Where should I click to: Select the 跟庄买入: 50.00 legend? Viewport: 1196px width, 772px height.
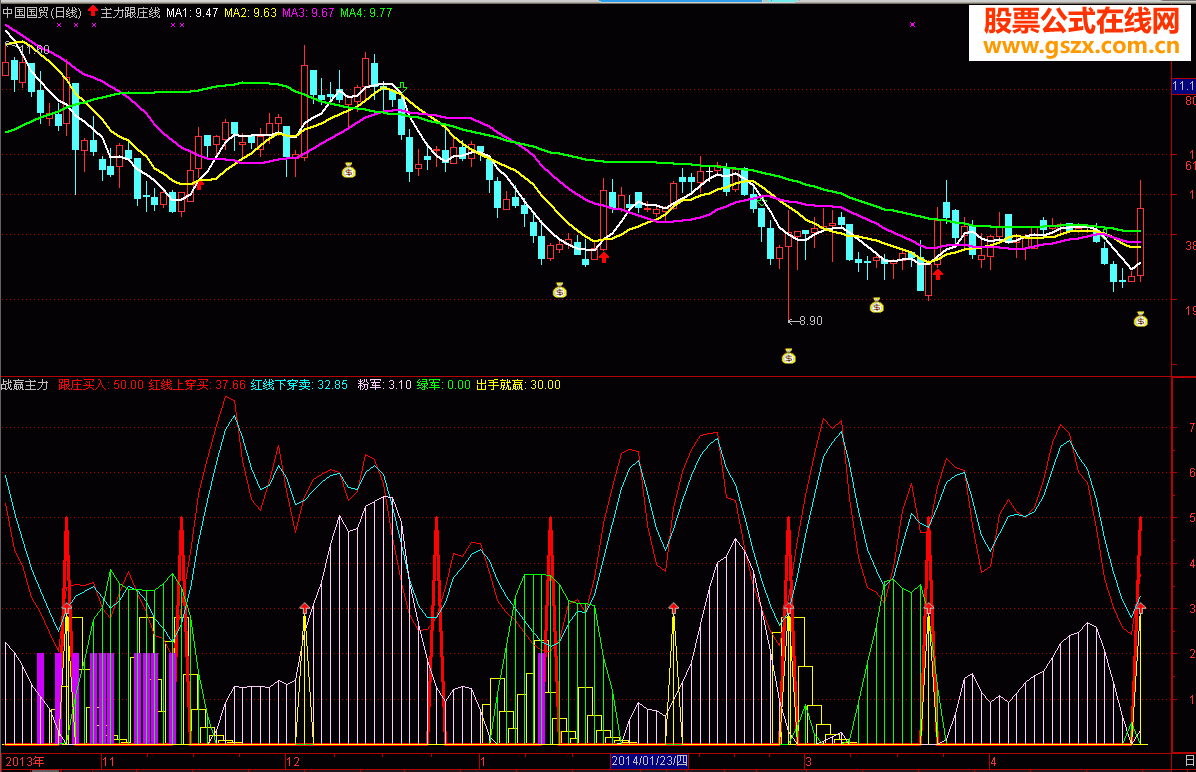[x=101, y=385]
